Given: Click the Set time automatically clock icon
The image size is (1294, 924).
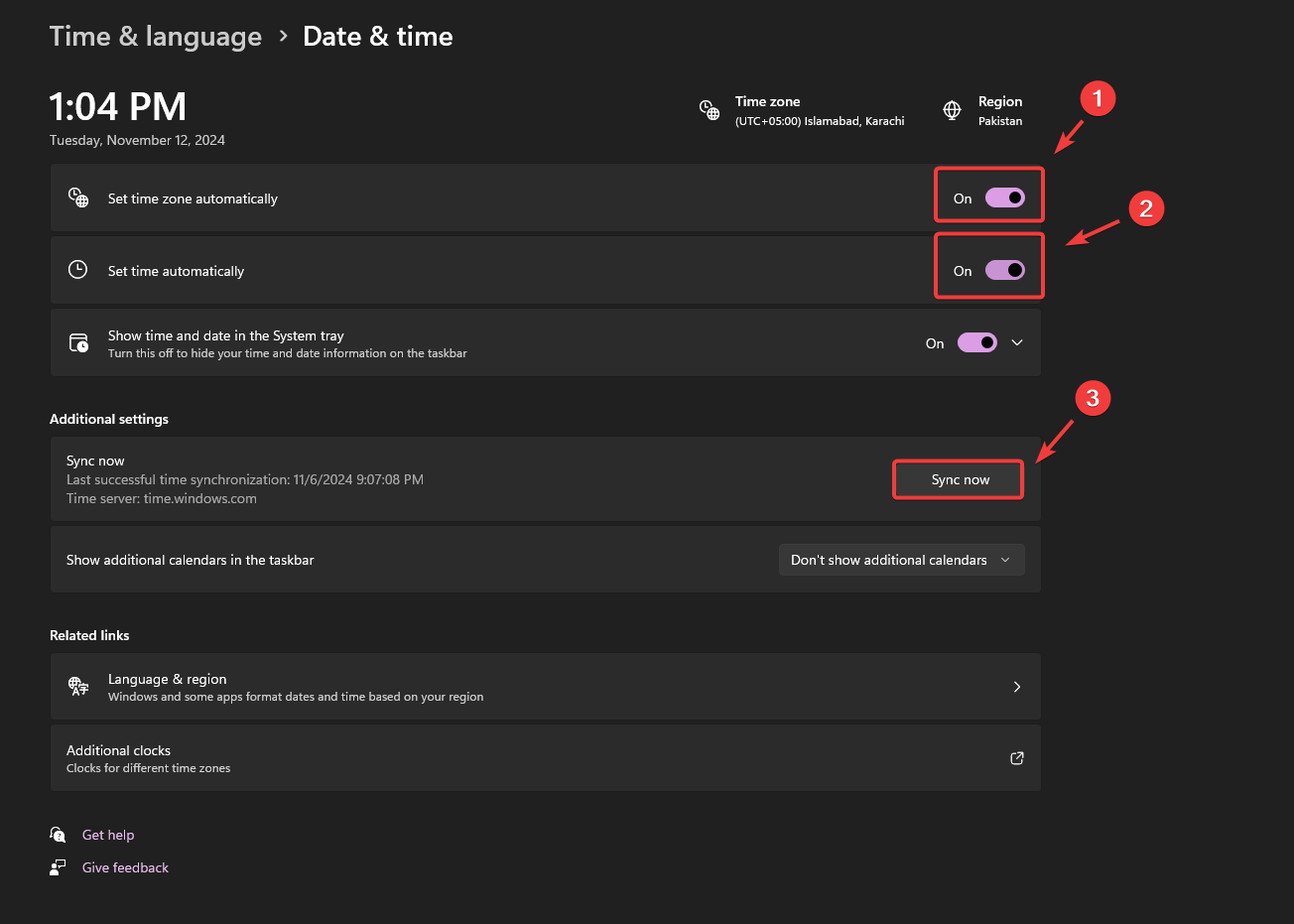Looking at the screenshot, I should pos(77,270).
